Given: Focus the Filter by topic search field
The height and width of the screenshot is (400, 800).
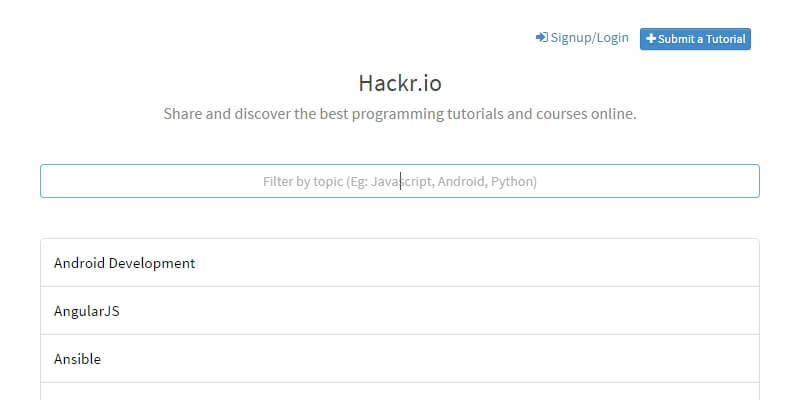Looking at the screenshot, I should point(400,181).
